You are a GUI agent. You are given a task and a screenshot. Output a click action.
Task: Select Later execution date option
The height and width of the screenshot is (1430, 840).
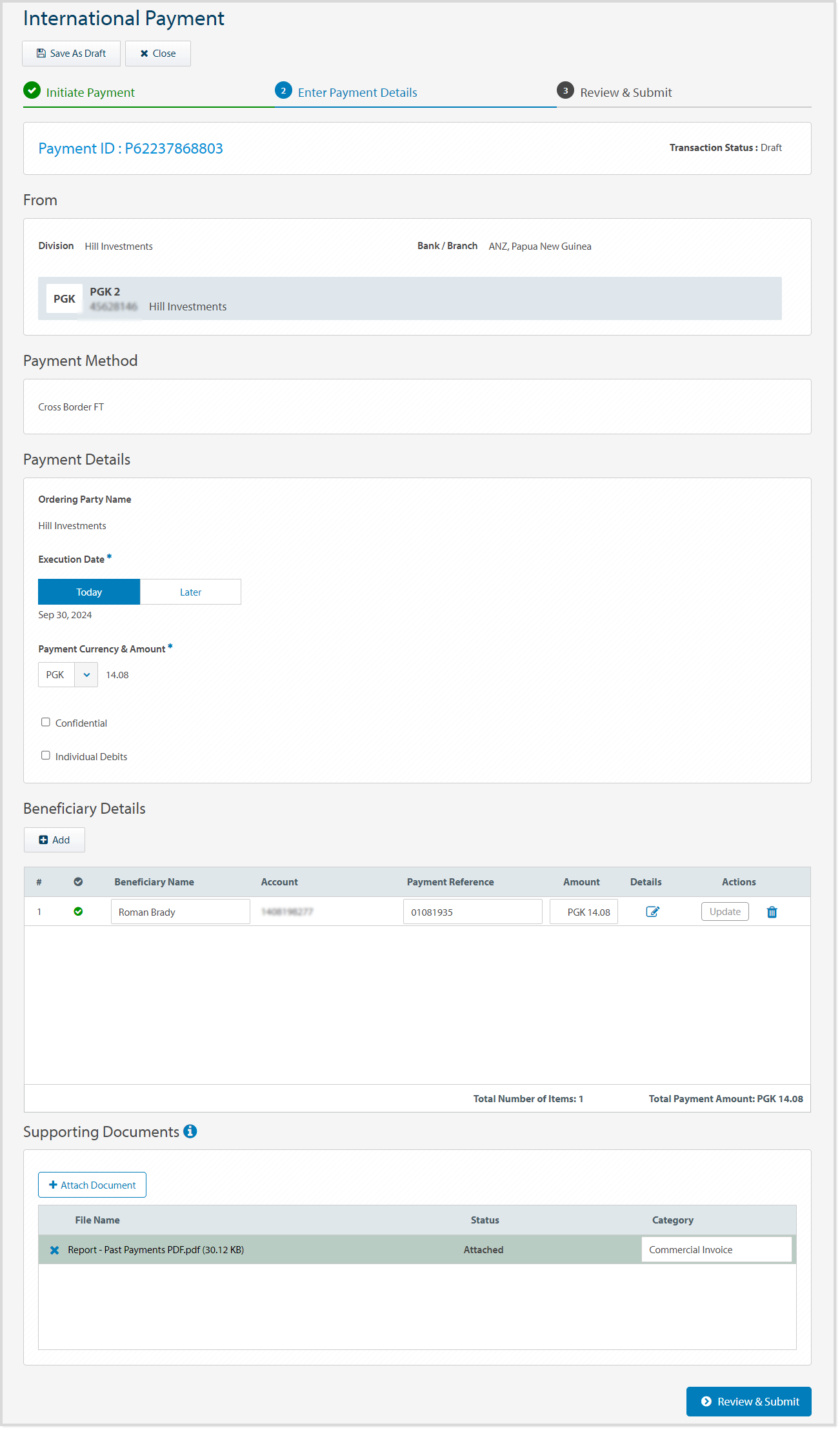pyautogui.click(x=190, y=592)
